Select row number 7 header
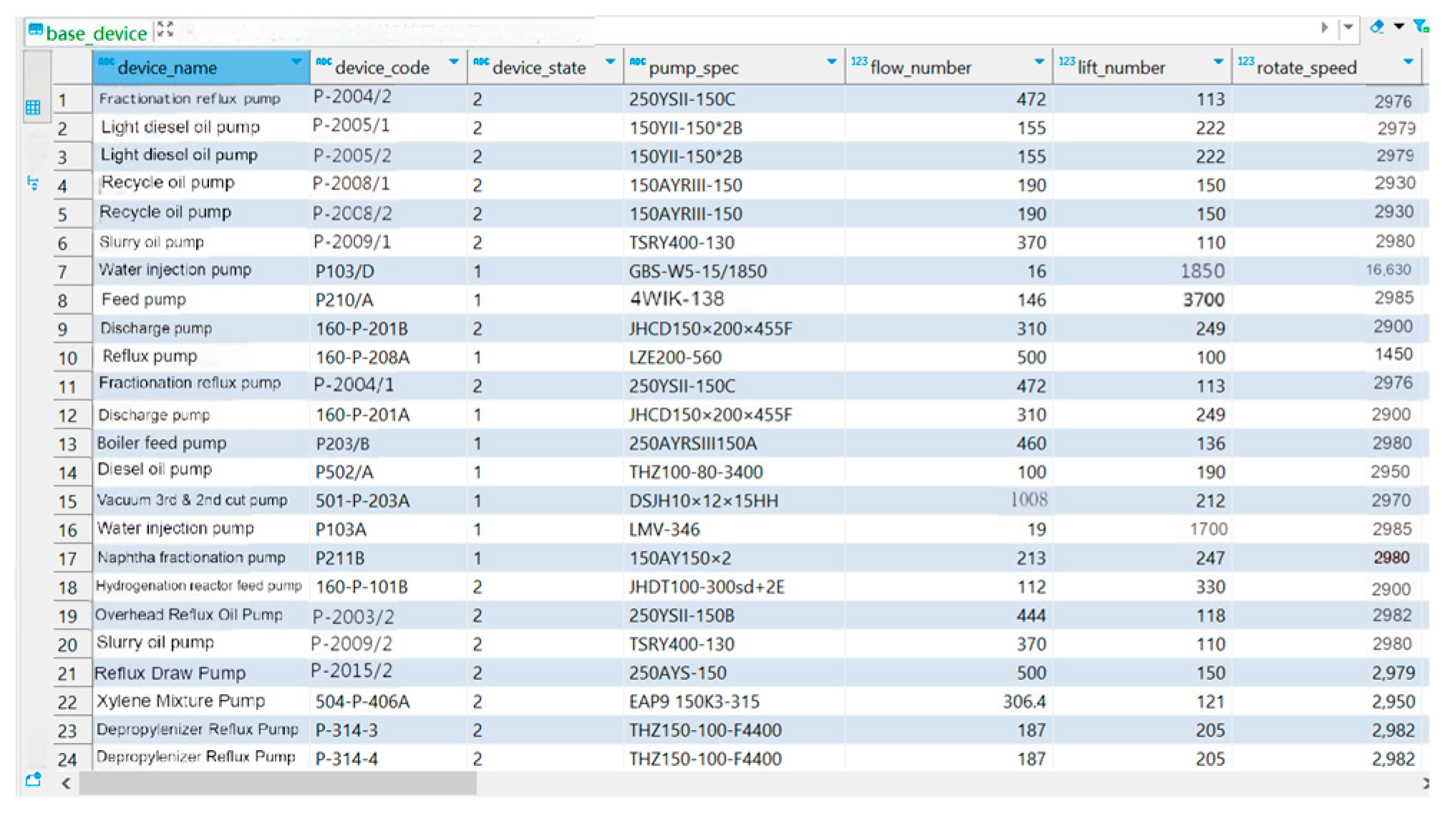This screenshot has height=816, width=1456. click(63, 272)
